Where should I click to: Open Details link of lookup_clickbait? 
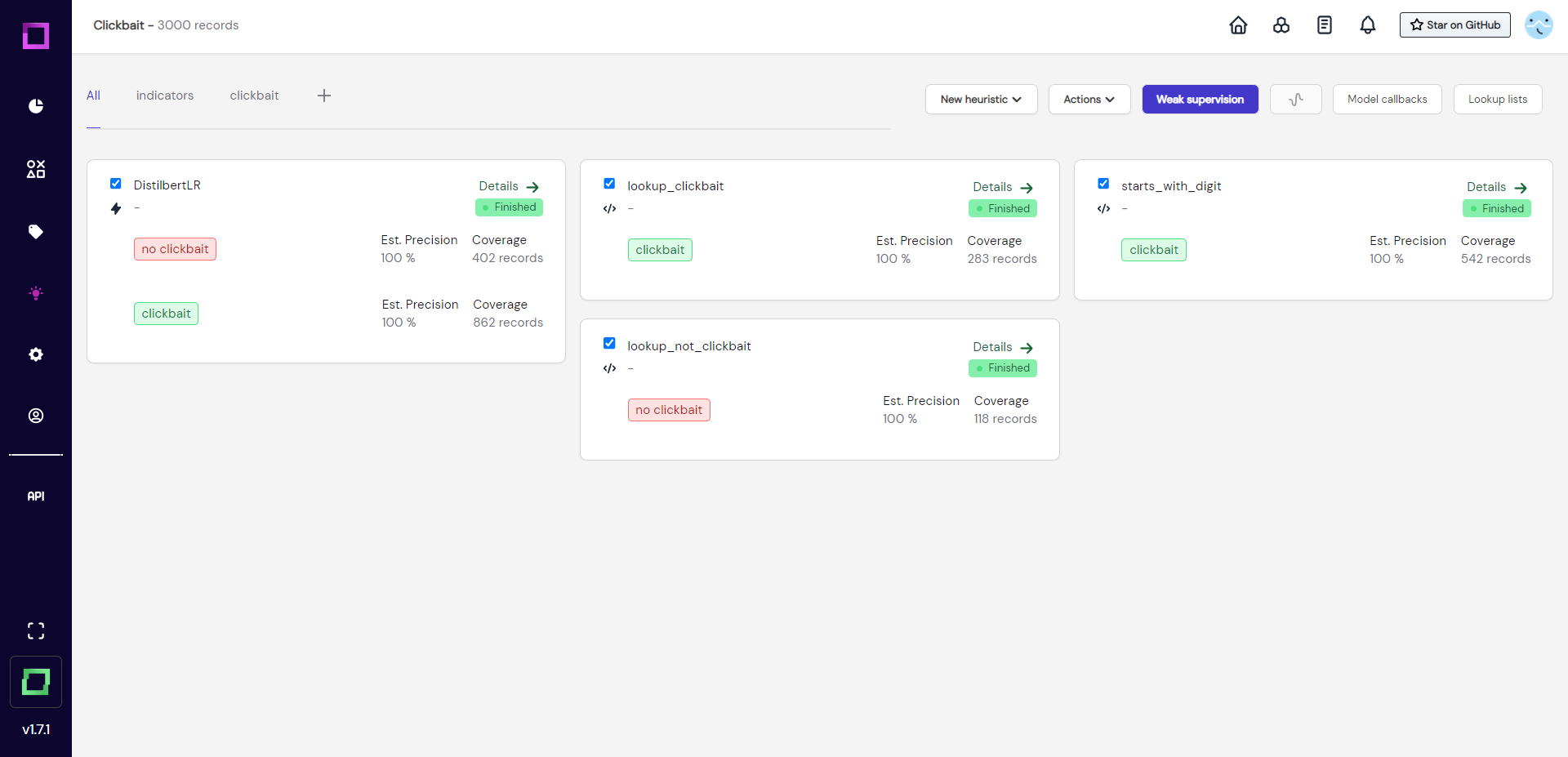tap(1003, 187)
